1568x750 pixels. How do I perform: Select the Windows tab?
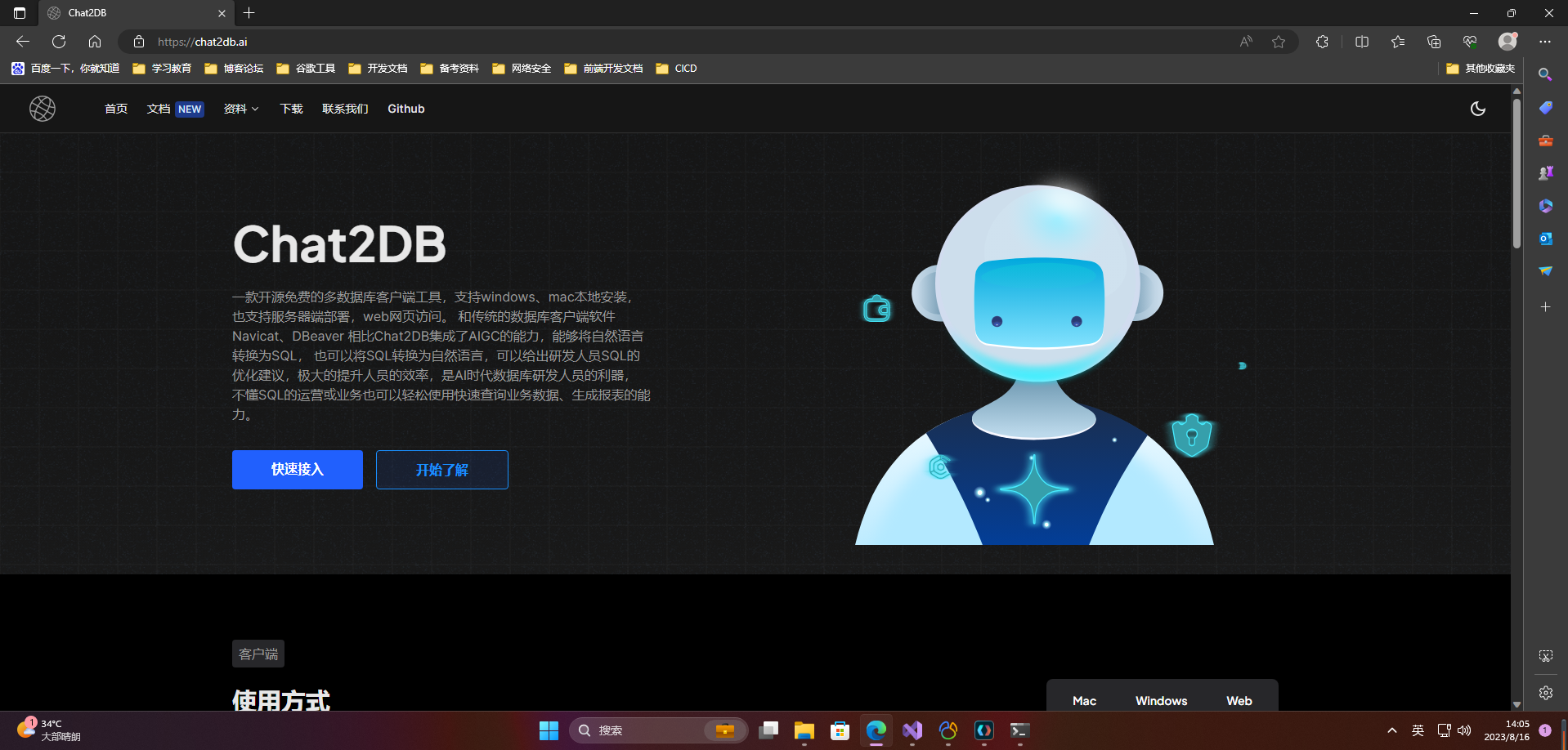click(1161, 701)
